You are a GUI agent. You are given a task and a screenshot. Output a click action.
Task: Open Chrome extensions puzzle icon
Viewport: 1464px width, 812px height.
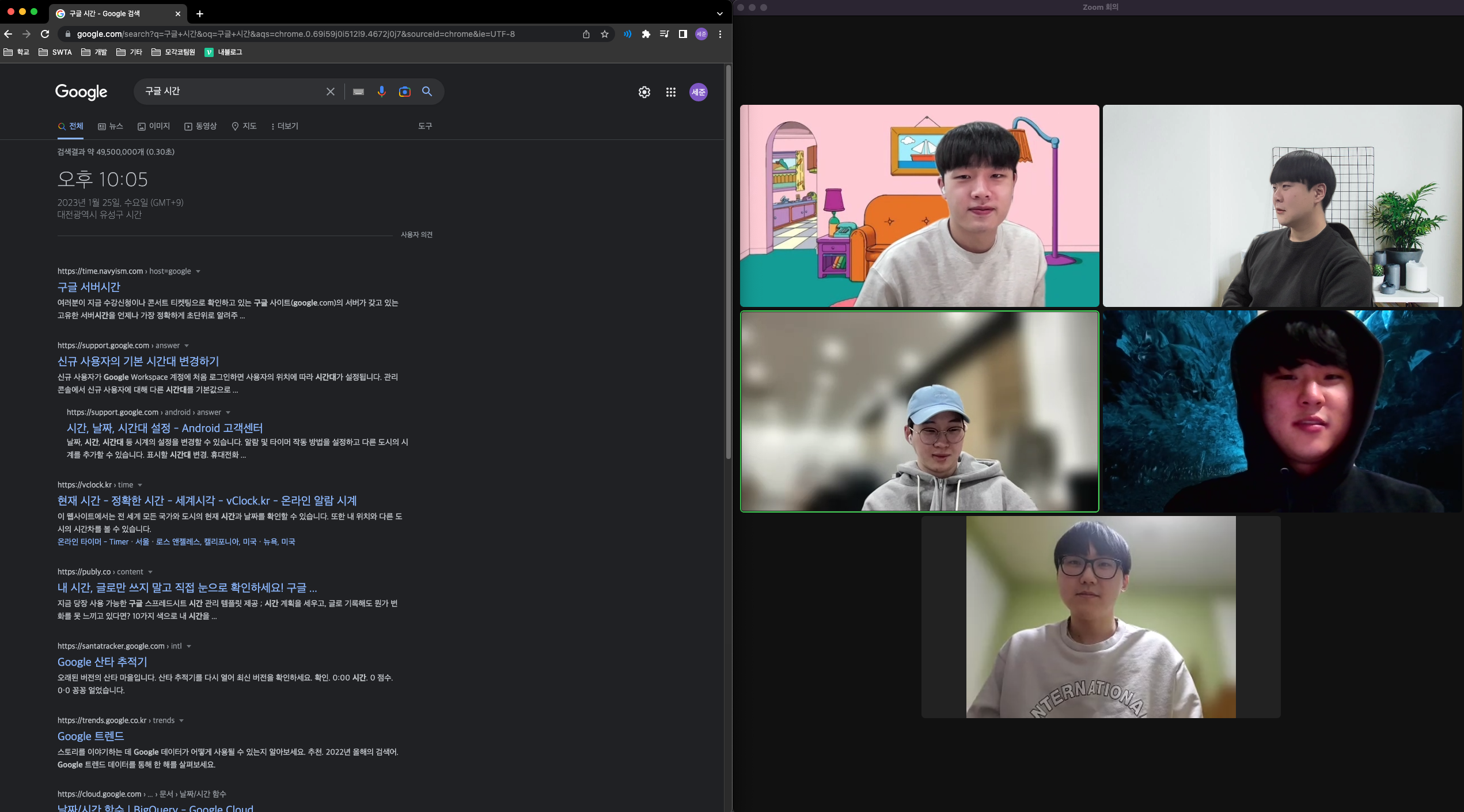point(646,34)
